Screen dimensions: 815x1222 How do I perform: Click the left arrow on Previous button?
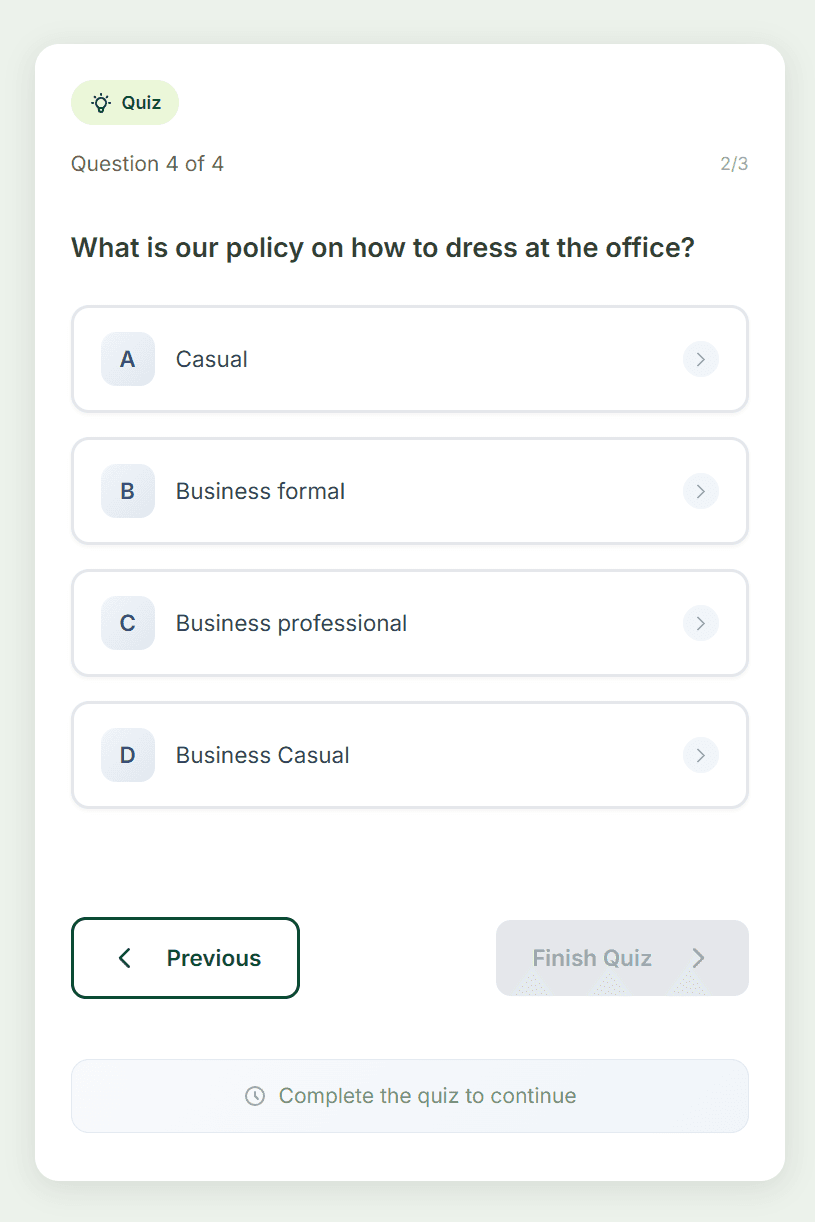click(125, 958)
